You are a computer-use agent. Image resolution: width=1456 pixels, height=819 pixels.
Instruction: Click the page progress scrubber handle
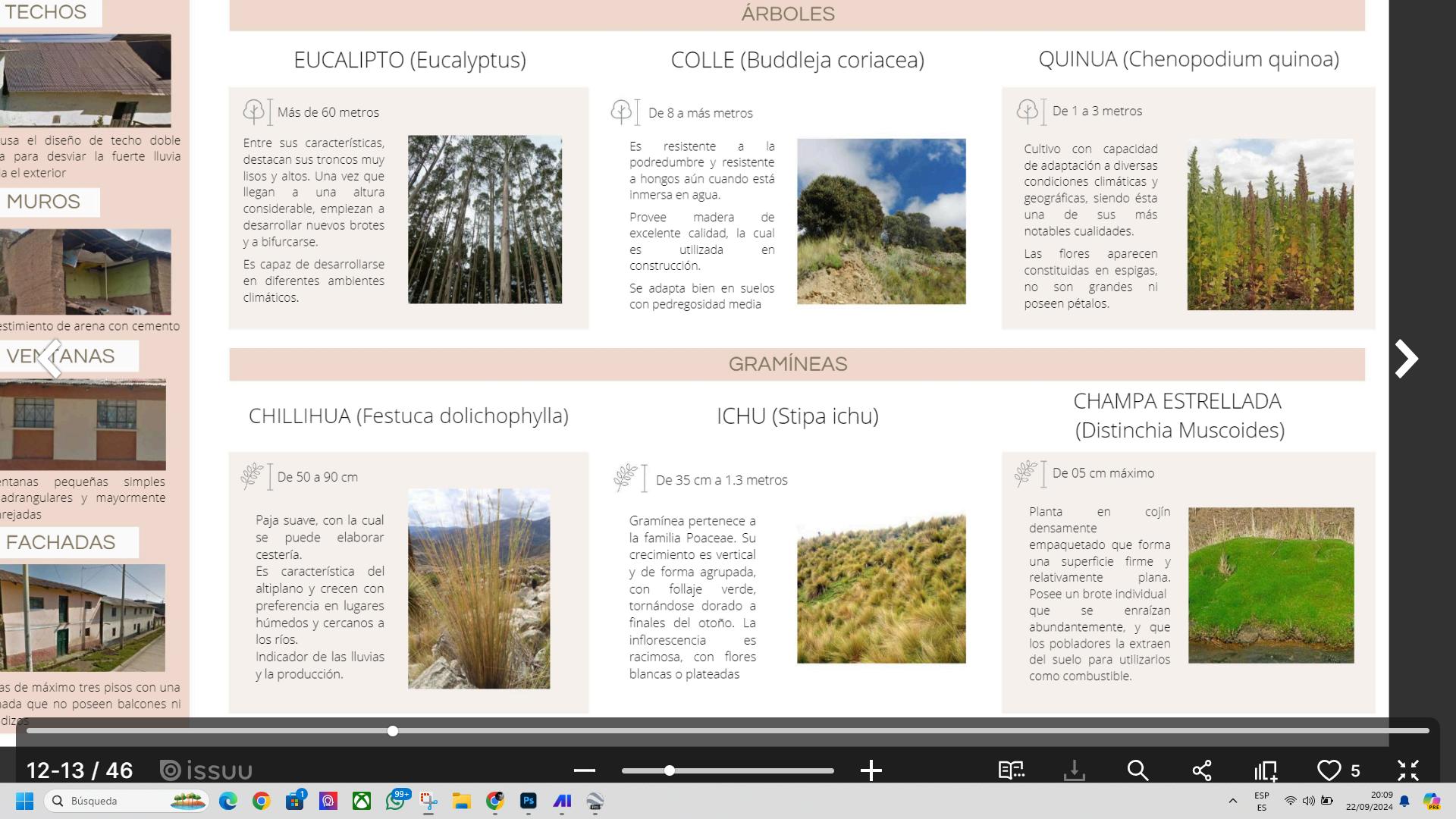[x=392, y=731]
